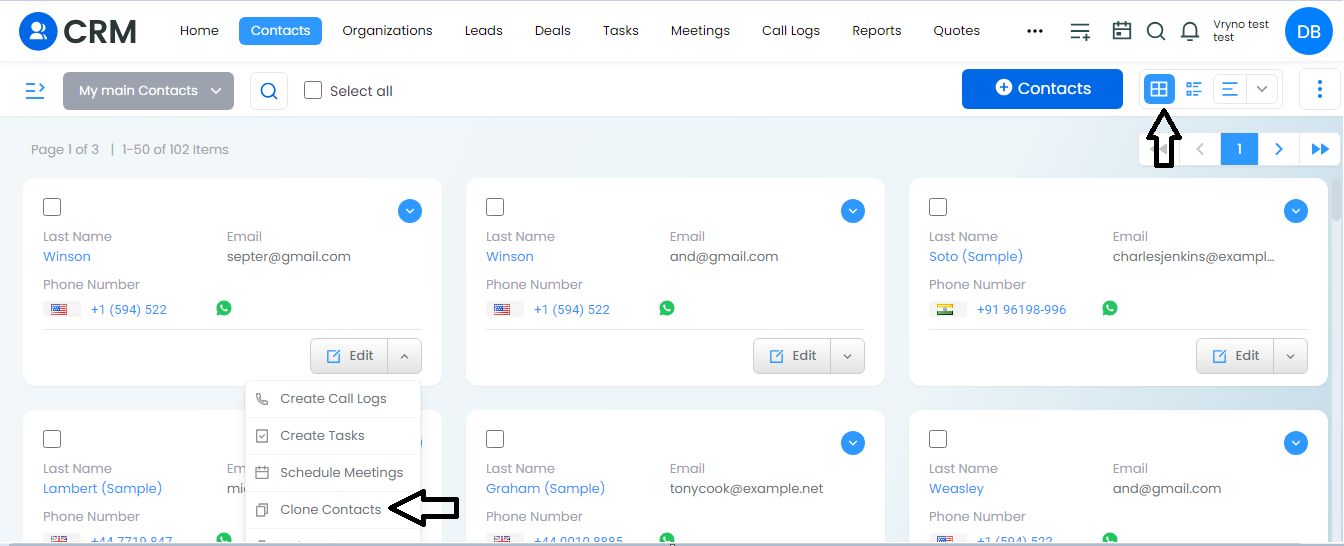Open the vertical three-dot options menu

pos(1320,89)
